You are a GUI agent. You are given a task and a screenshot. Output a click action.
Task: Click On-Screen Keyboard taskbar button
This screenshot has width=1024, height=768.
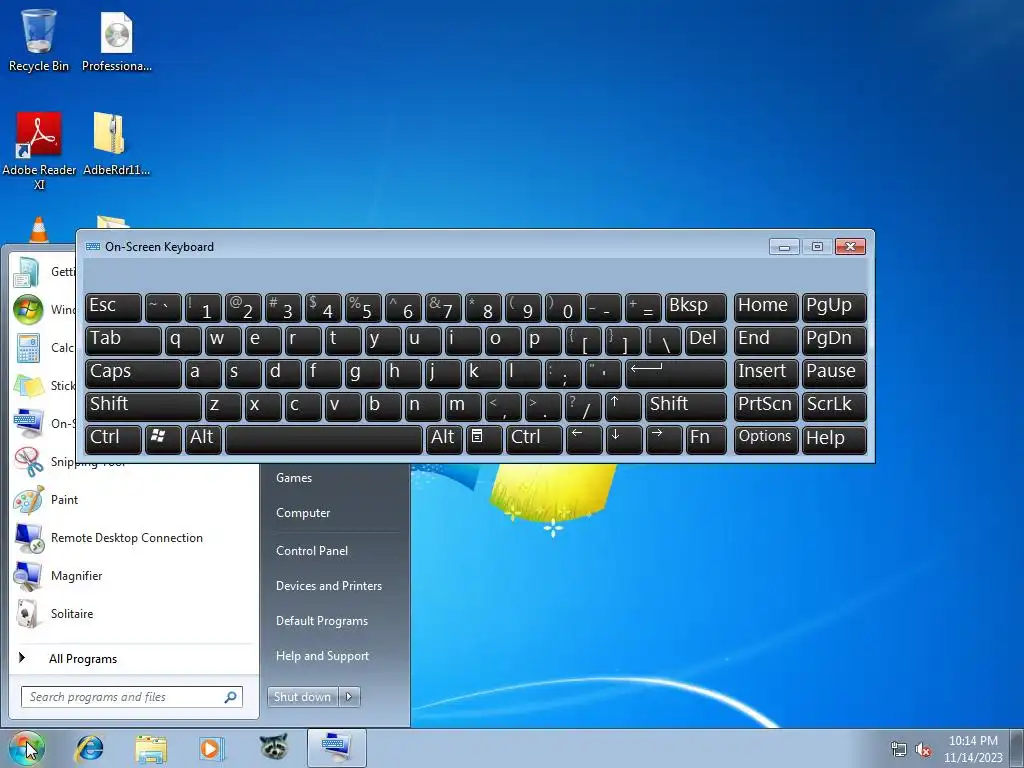[x=336, y=748]
